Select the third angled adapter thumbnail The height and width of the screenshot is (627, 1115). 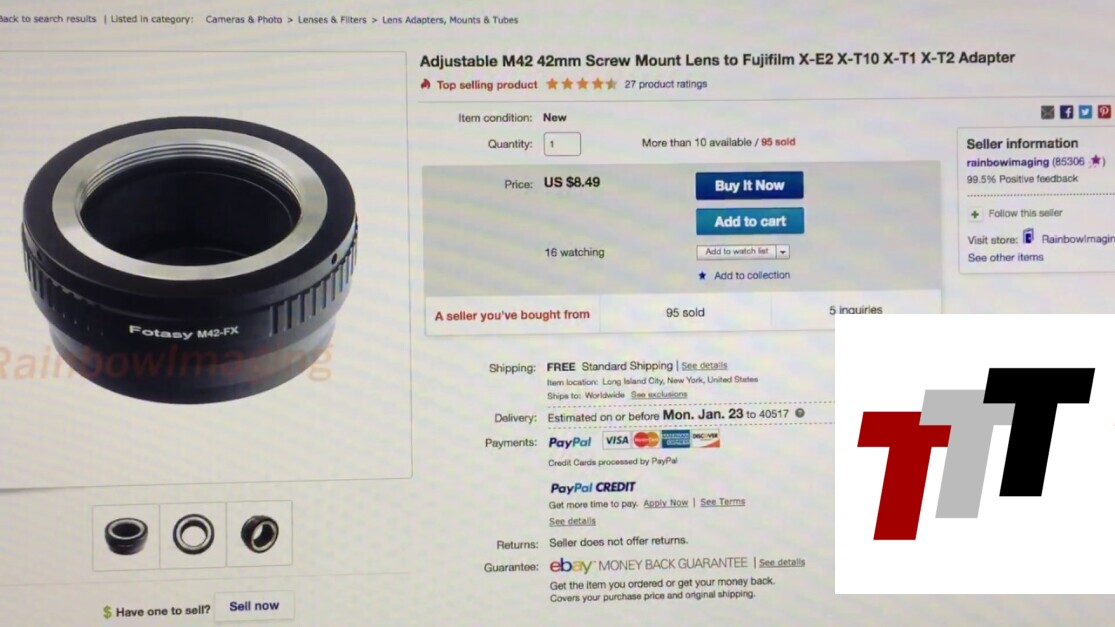259,533
